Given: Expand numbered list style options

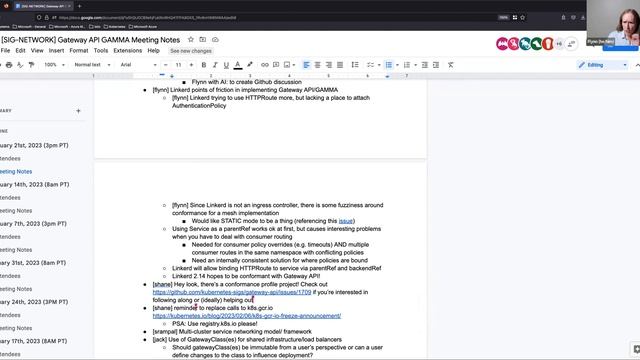Looking at the screenshot, I should point(416,65).
